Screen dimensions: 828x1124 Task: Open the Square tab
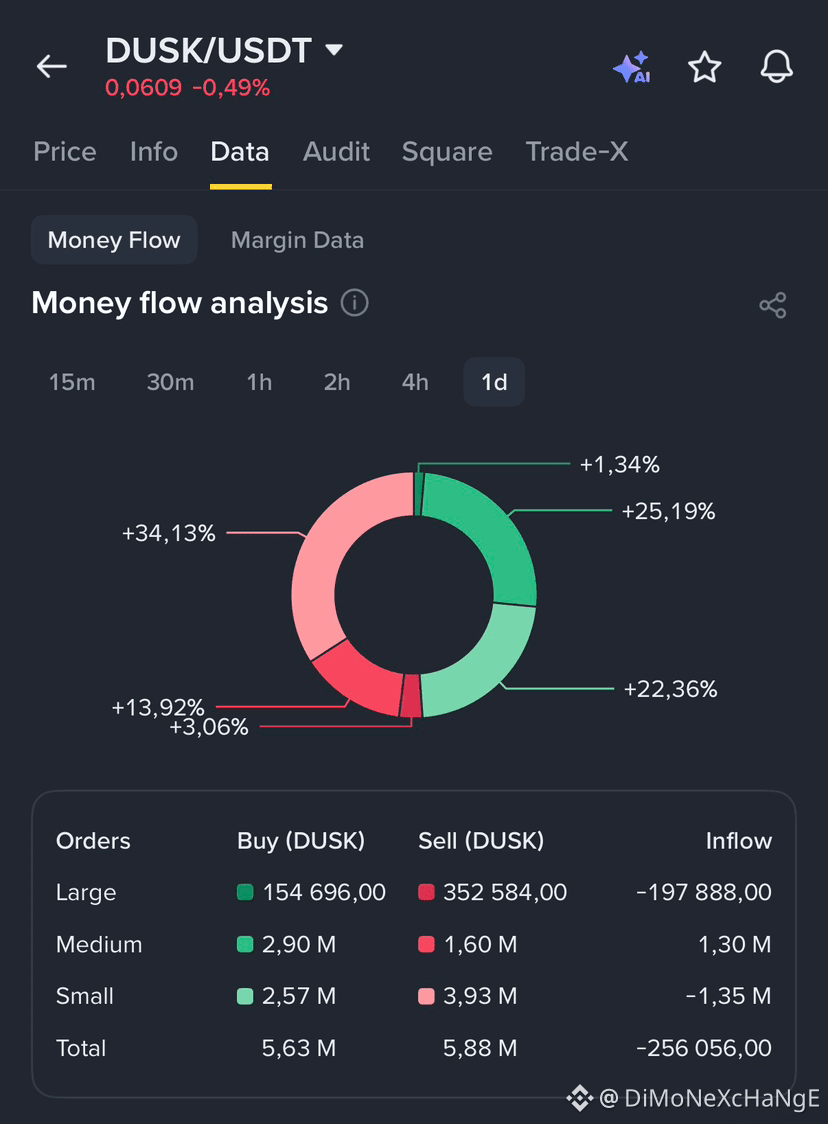[447, 152]
